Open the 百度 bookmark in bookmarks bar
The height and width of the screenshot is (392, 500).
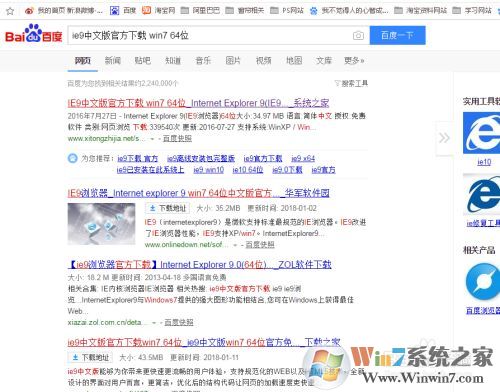pyautogui.click(x=123, y=11)
